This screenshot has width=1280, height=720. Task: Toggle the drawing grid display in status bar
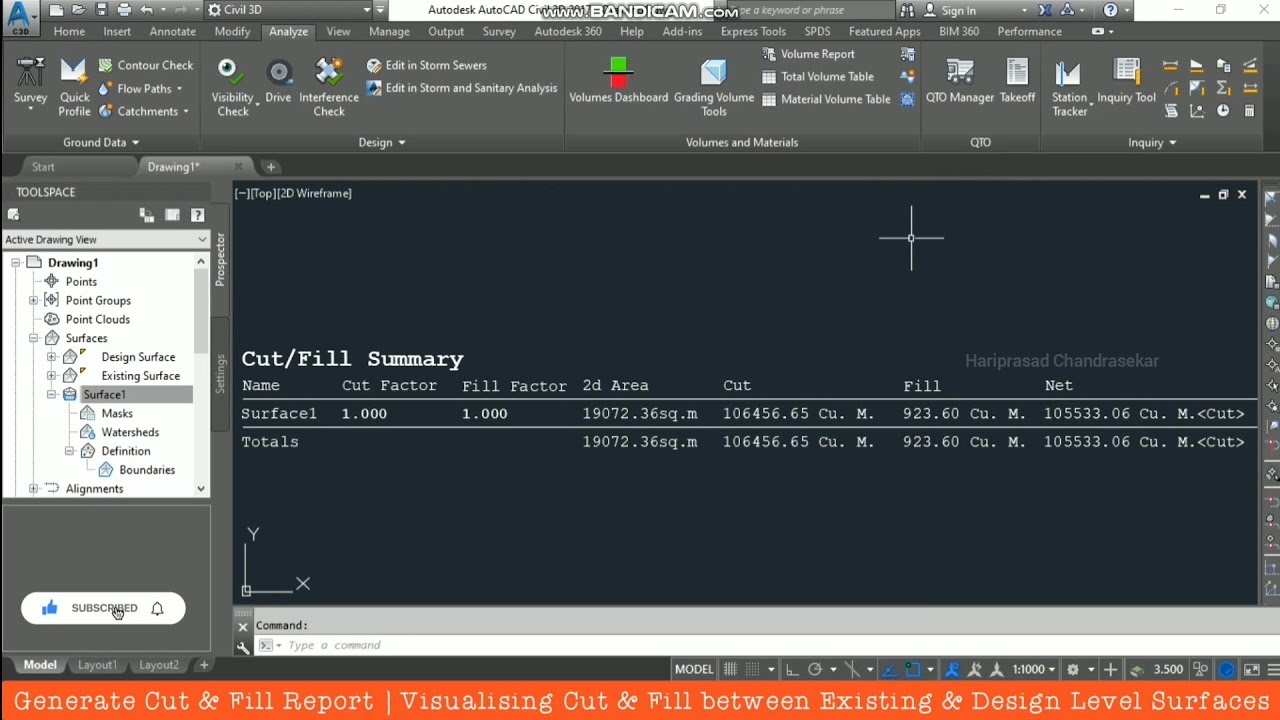coord(730,669)
